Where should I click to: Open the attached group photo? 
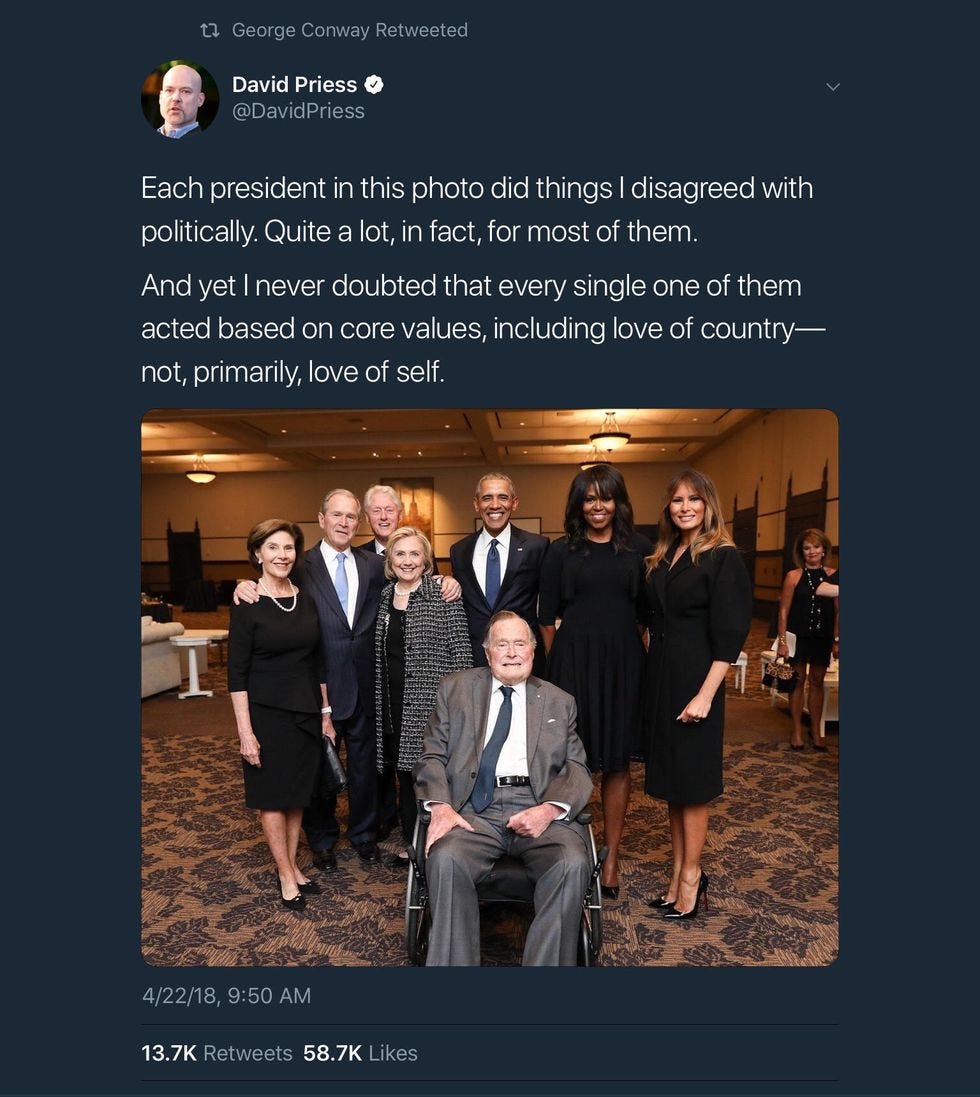click(490, 687)
